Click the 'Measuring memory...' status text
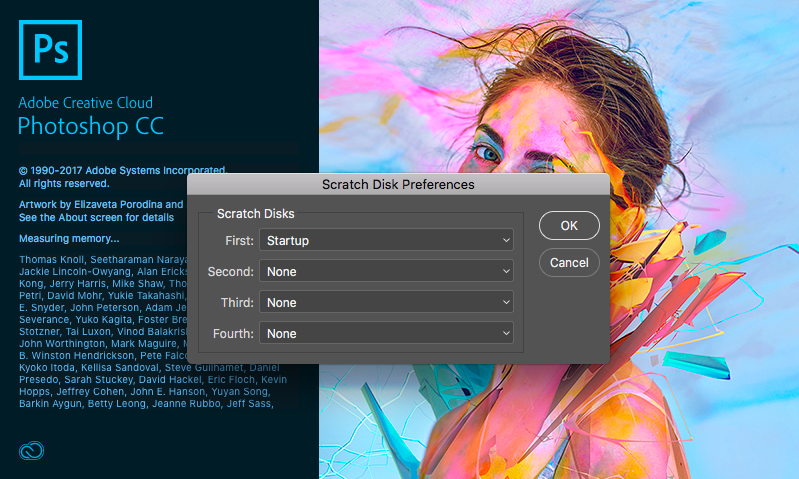This screenshot has width=799, height=479. [x=69, y=238]
